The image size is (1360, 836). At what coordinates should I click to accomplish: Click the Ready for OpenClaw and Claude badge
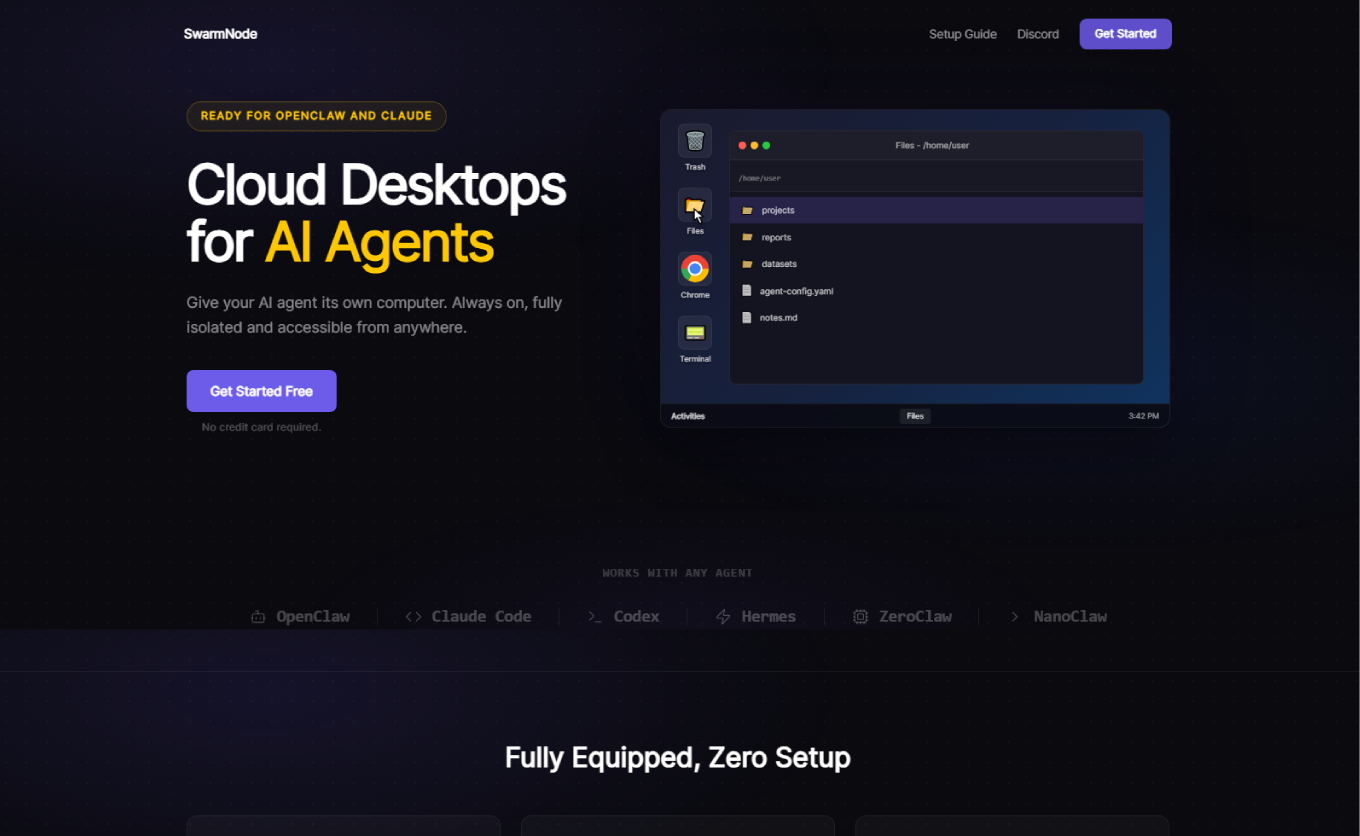coord(316,116)
